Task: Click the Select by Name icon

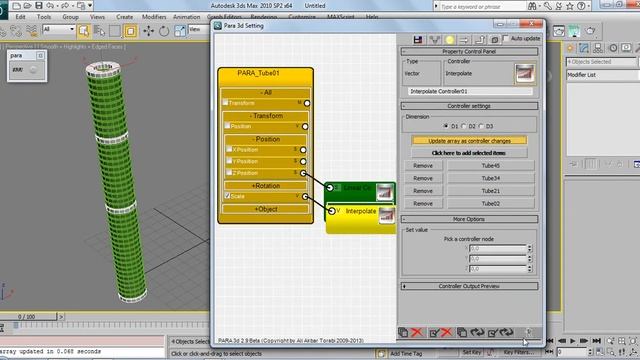Action: coord(99,31)
